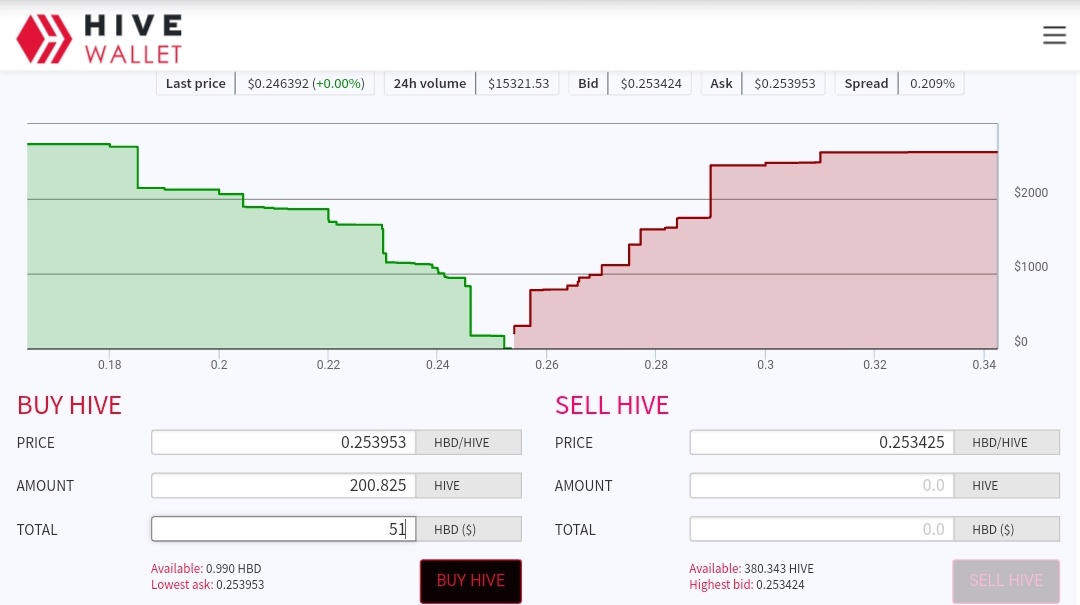Image resolution: width=1080 pixels, height=605 pixels.
Task: Click the Last price value $0.246392
Action: click(278, 83)
